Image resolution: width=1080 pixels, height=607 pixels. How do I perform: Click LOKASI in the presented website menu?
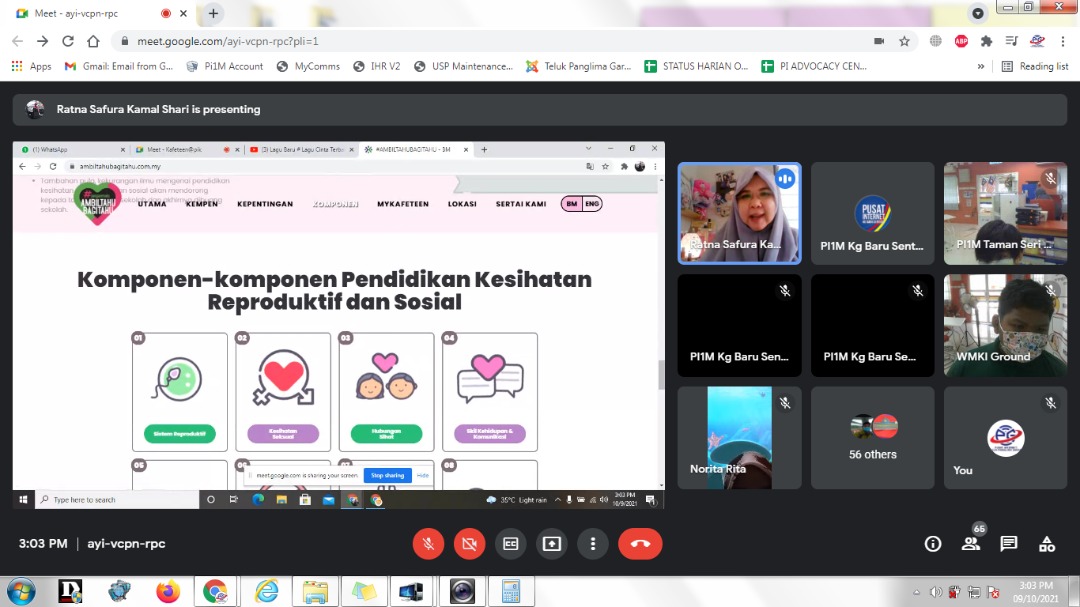click(x=462, y=204)
